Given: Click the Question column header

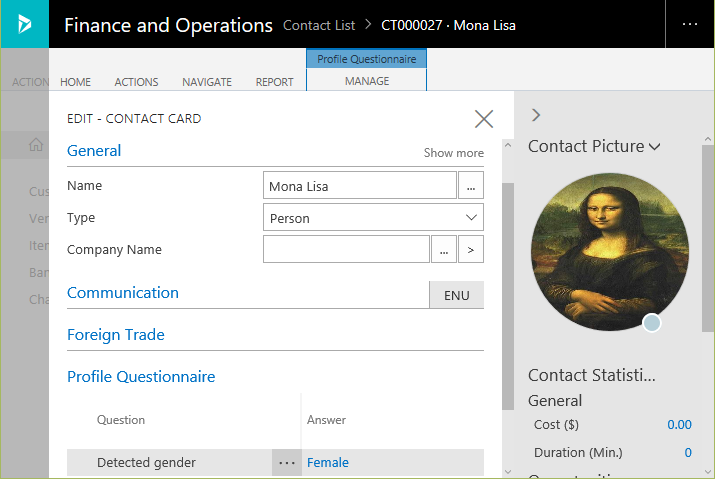Looking at the screenshot, I should coord(121,420).
